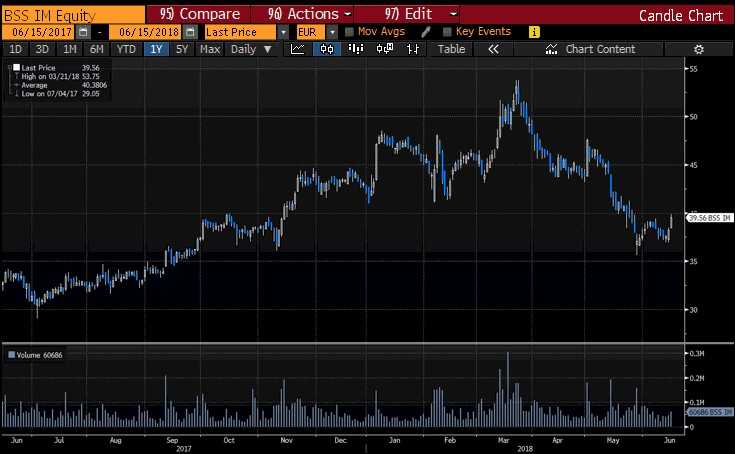This screenshot has height=454, width=735.
Task: Select the 1M range tab
Action: [x=69, y=49]
